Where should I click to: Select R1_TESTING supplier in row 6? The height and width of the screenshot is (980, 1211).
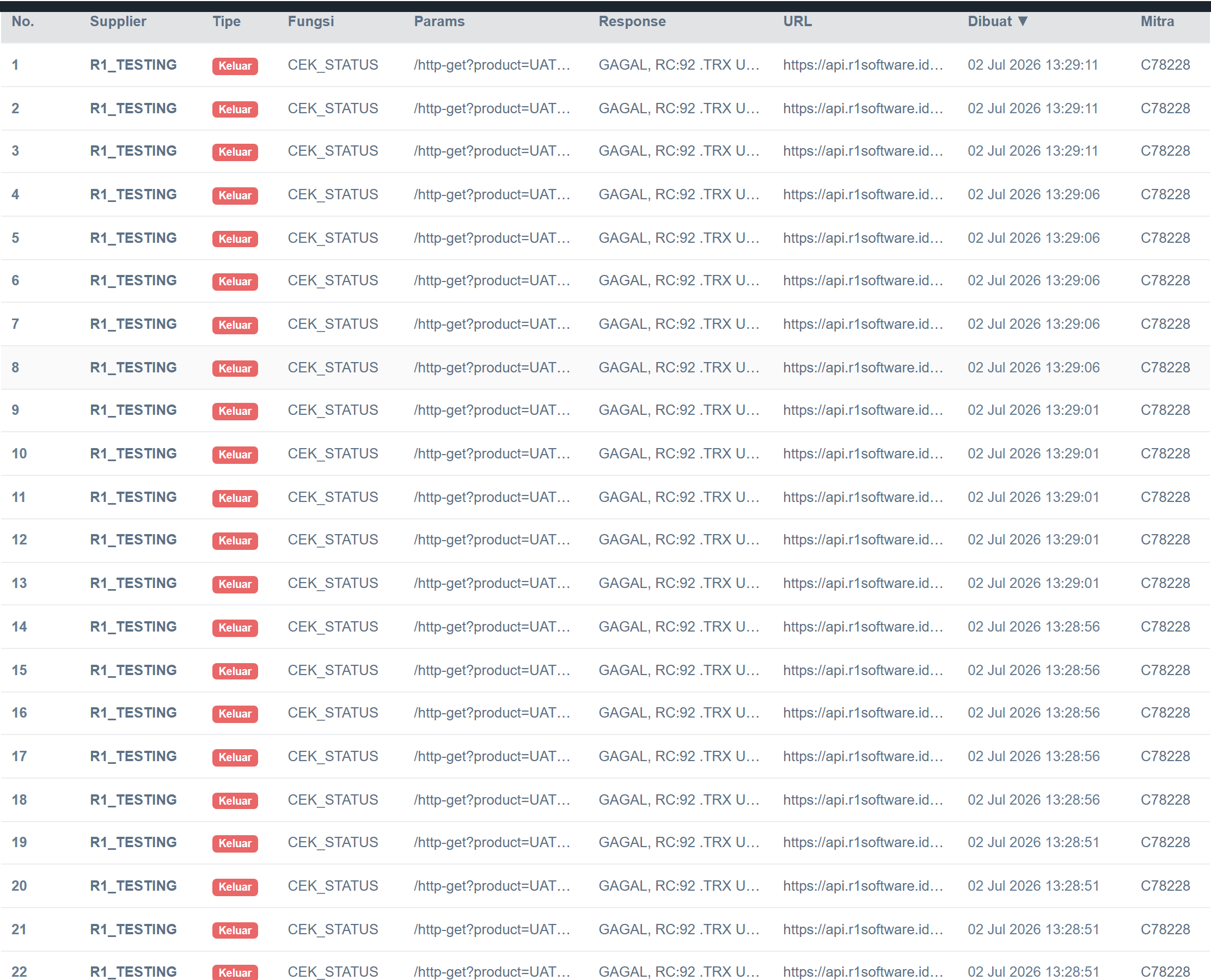click(x=133, y=280)
